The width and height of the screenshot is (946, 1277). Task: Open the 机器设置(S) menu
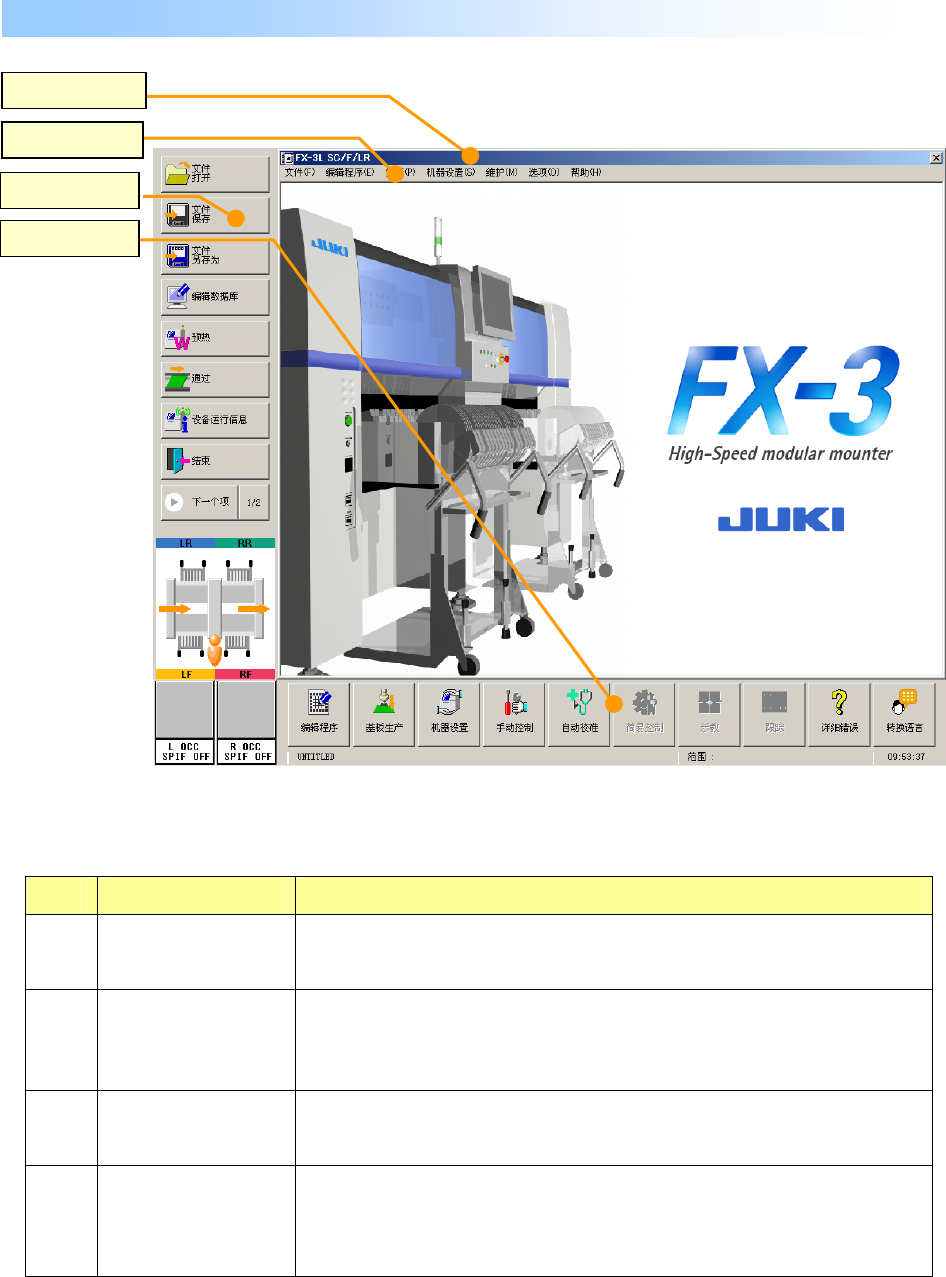(450, 172)
